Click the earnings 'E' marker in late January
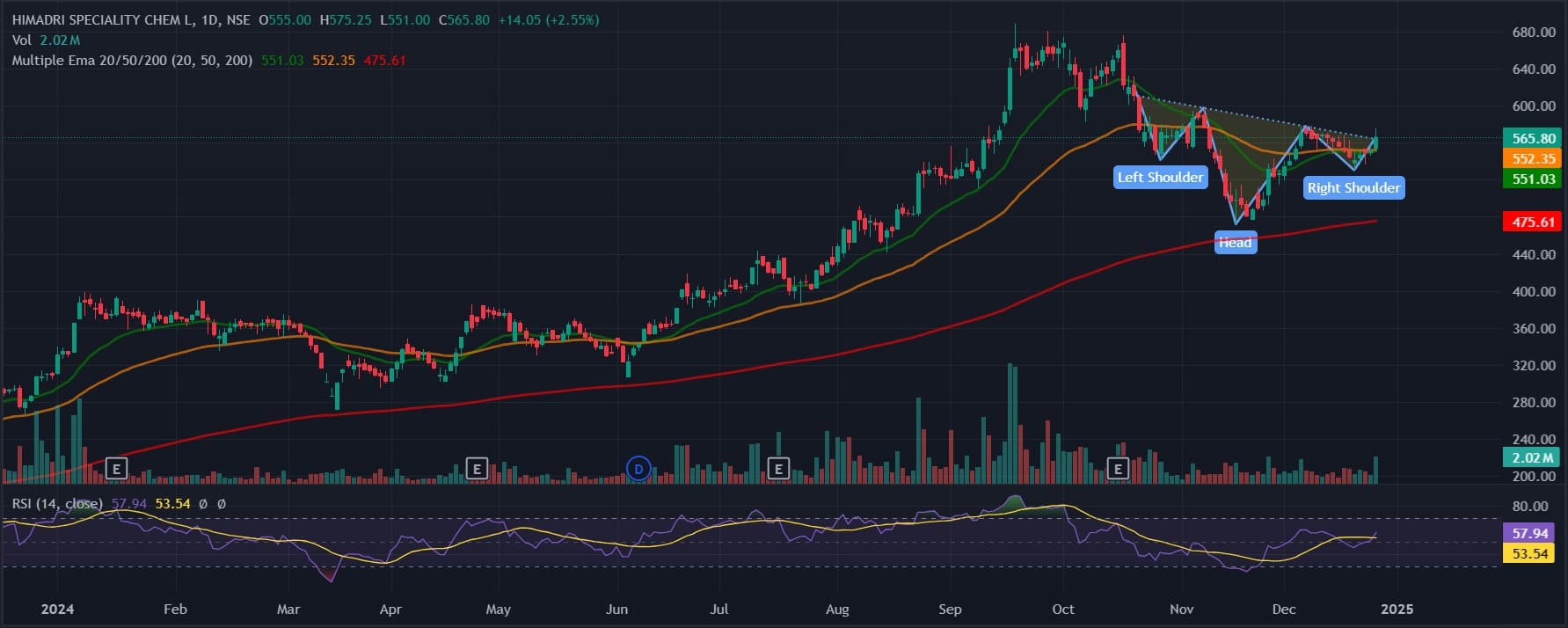 pyautogui.click(x=116, y=469)
